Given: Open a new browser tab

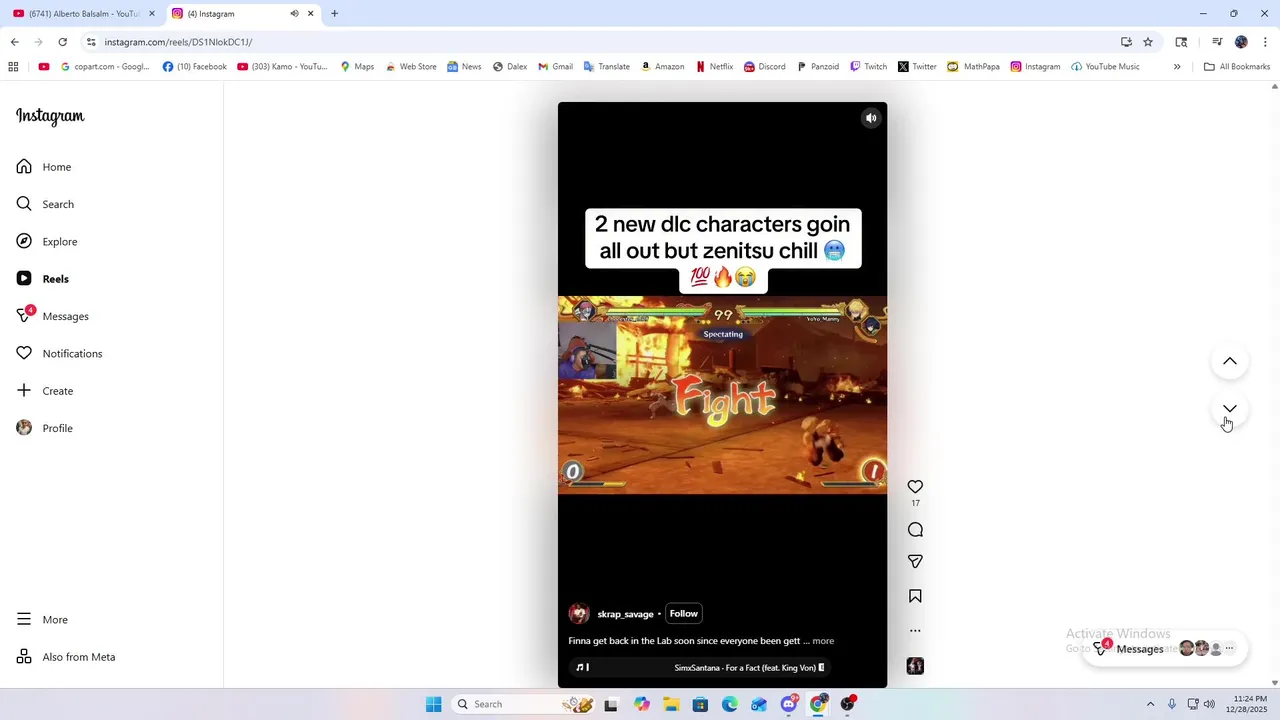Looking at the screenshot, I should click(x=334, y=14).
